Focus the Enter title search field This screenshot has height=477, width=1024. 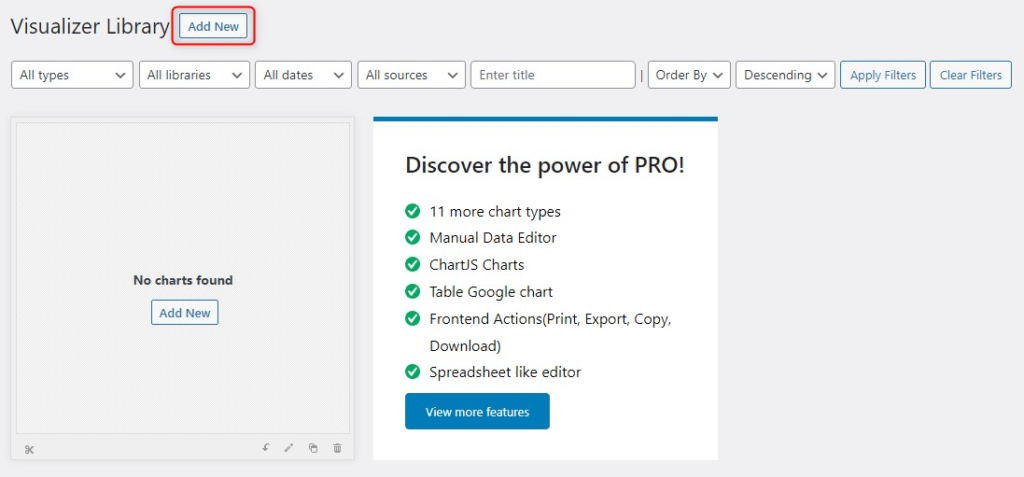tap(553, 75)
